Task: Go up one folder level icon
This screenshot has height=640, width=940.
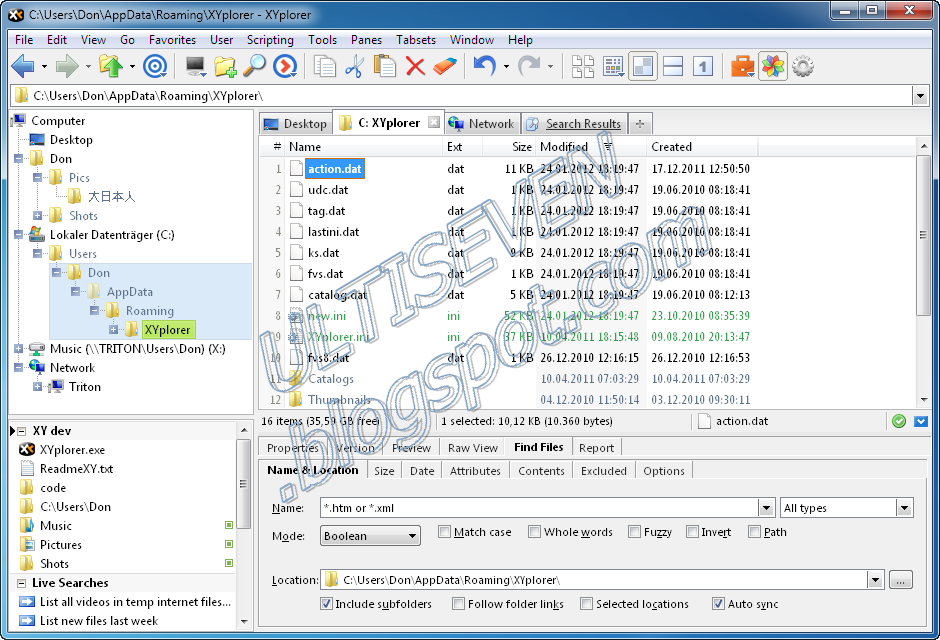Action: (x=111, y=66)
